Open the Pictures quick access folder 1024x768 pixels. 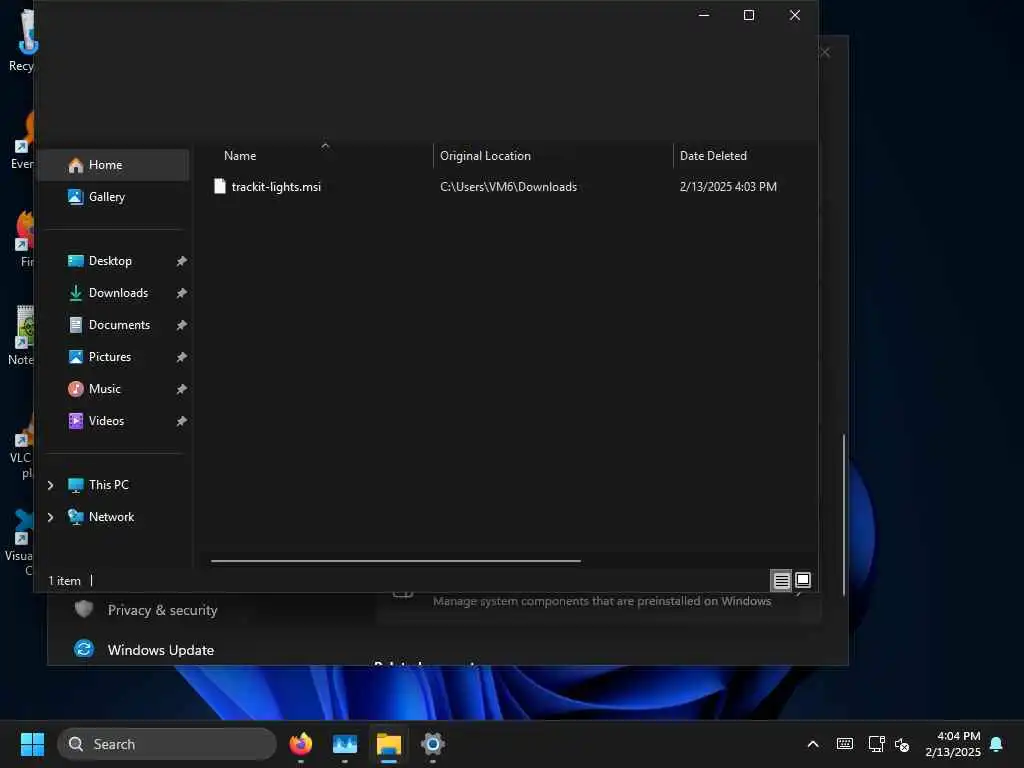pos(113,357)
